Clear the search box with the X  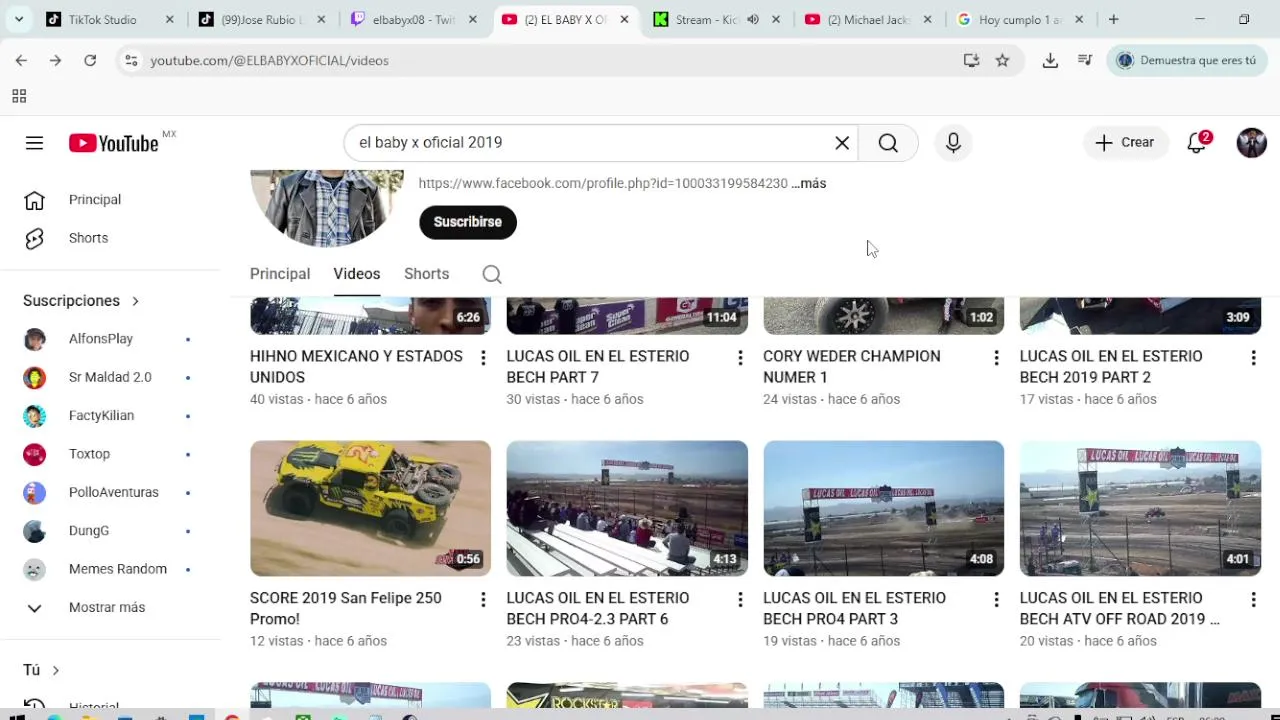842,143
